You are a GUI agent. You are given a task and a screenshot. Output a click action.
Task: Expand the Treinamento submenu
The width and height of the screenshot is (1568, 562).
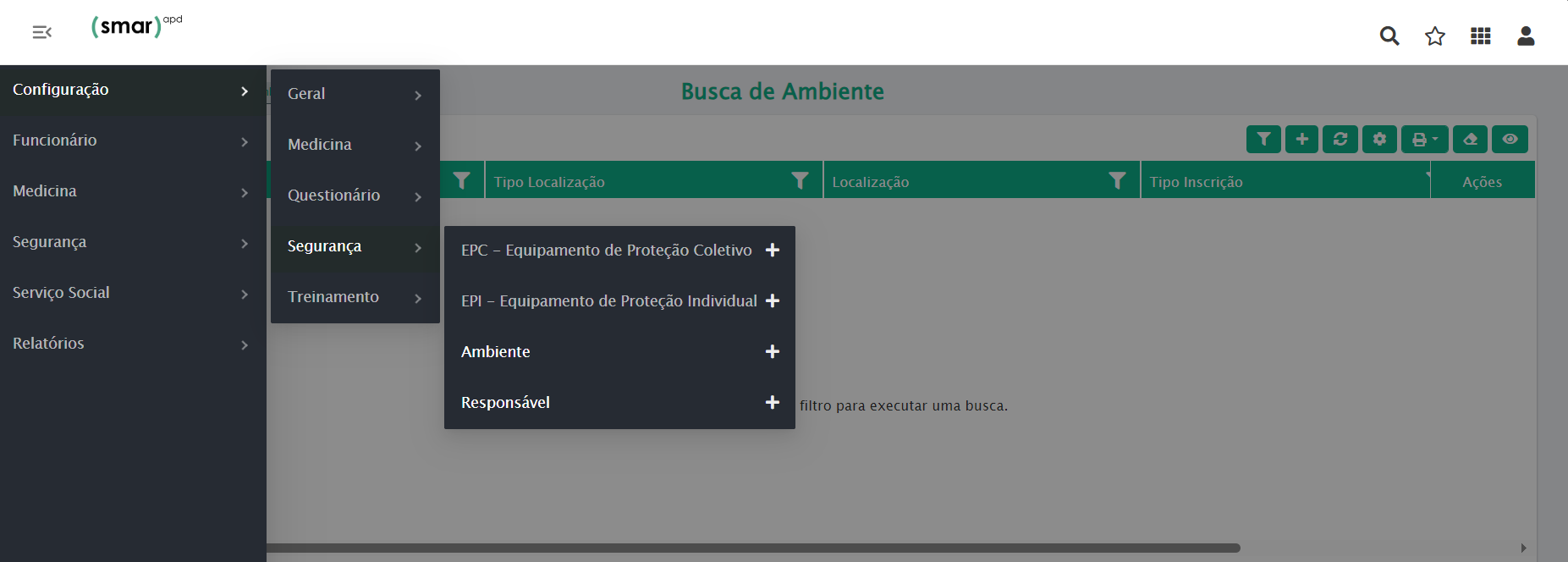click(355, 297)
